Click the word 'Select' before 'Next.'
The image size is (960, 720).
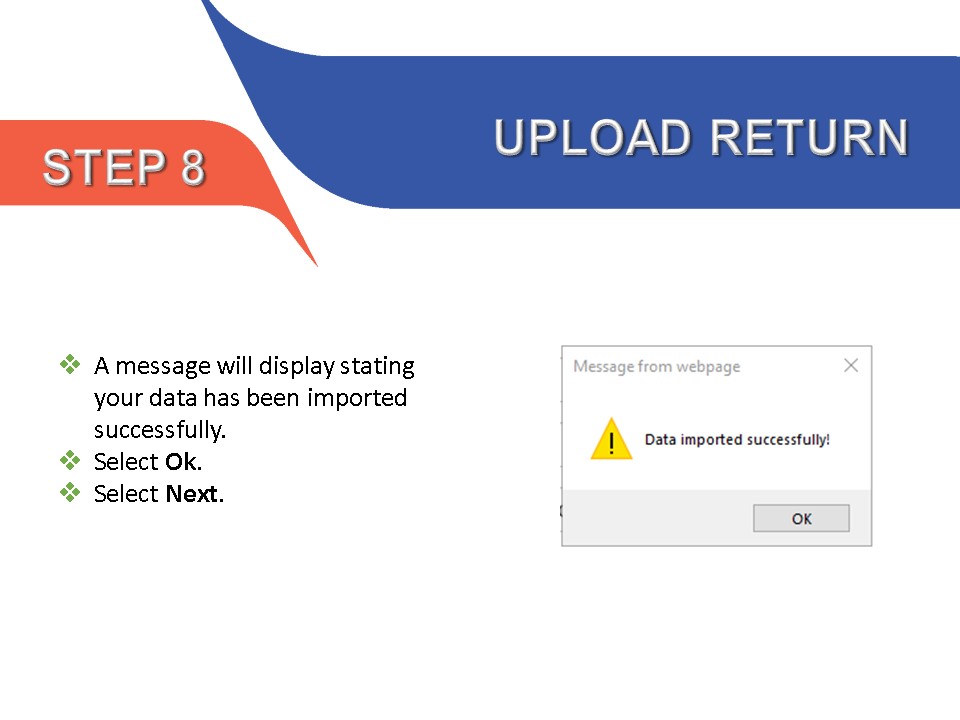(x=126, y=493)
